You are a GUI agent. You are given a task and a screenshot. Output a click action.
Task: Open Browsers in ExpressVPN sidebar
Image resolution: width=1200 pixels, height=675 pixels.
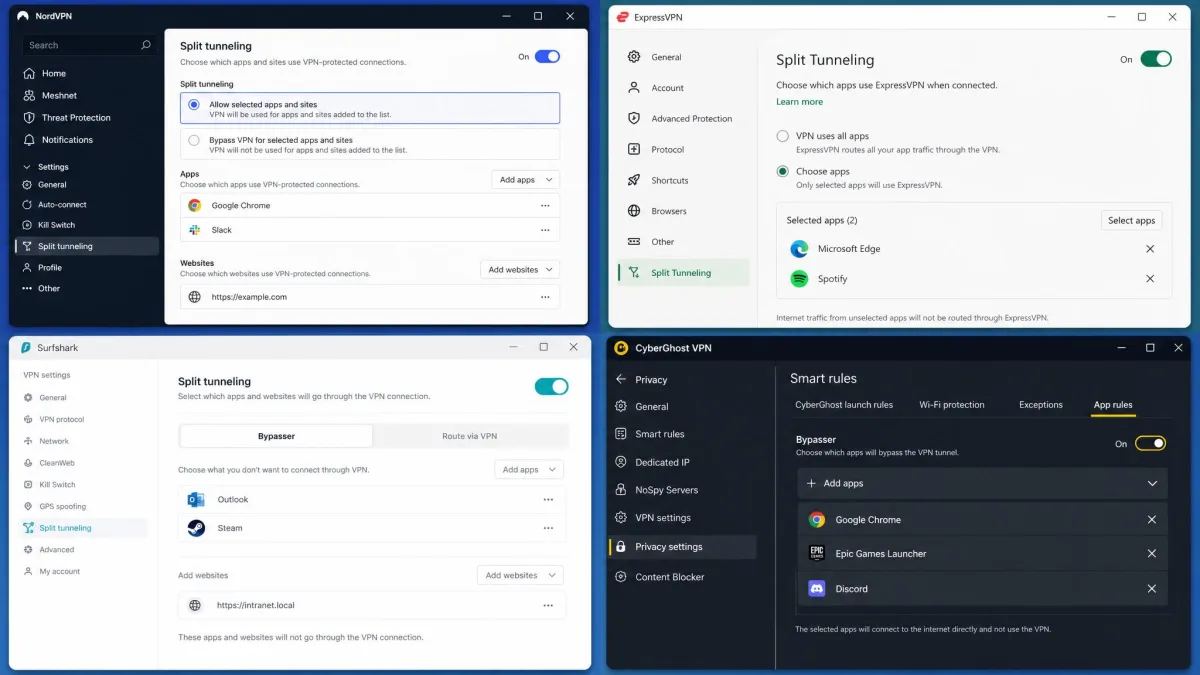coord(668,211)
